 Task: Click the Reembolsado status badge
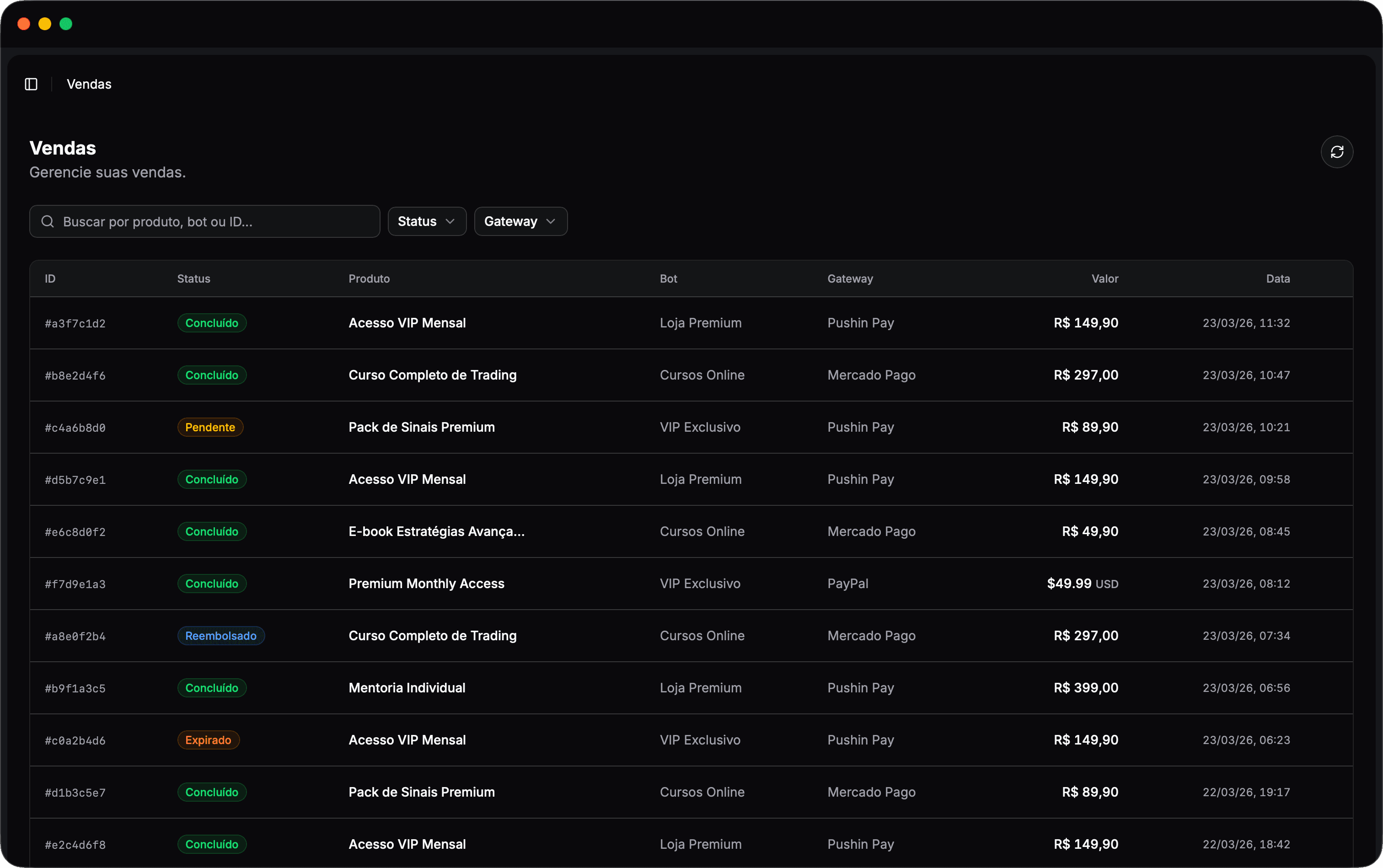[x=220, y=636]
